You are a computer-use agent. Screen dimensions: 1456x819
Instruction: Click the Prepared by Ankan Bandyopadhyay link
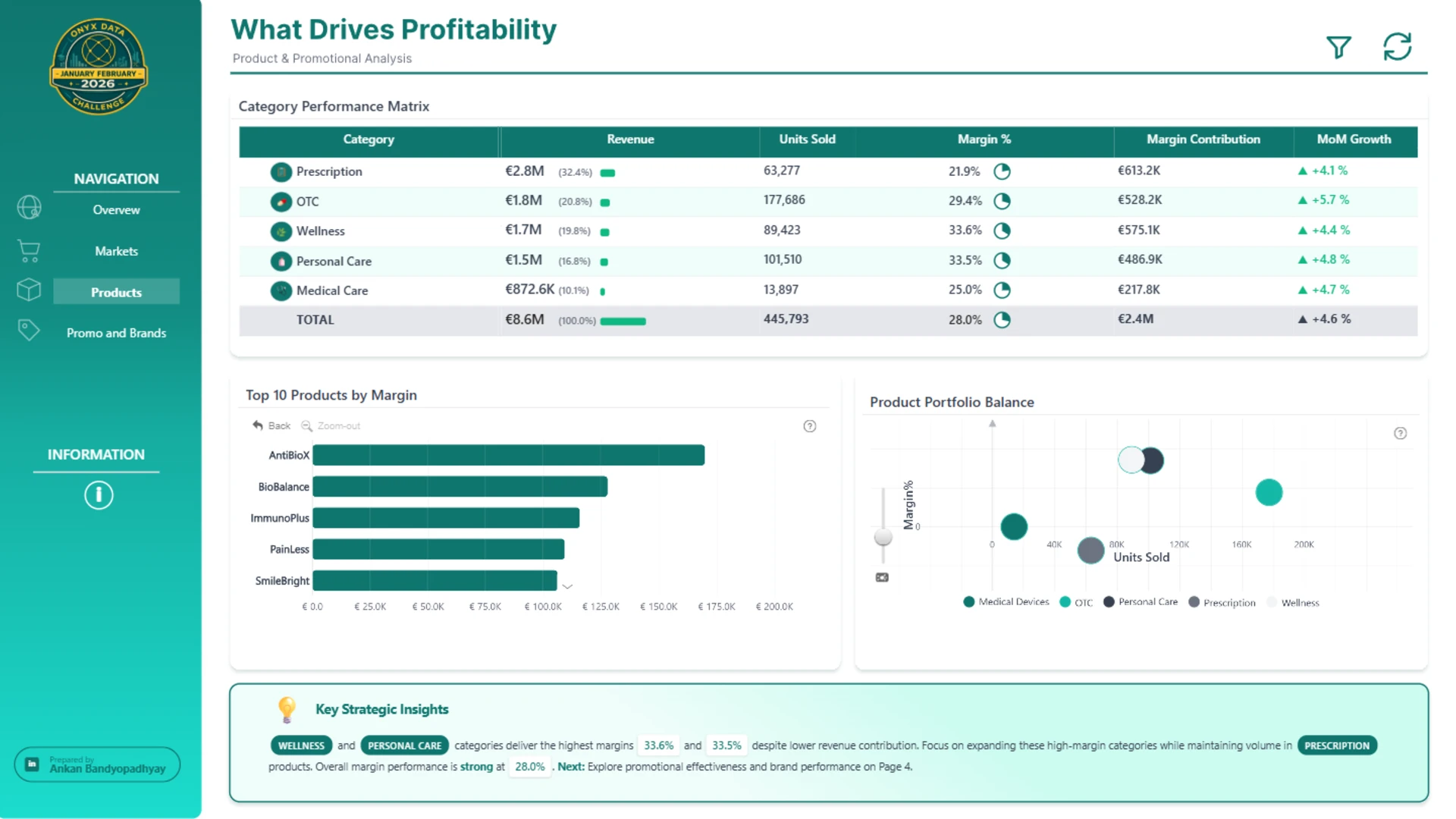97,764
